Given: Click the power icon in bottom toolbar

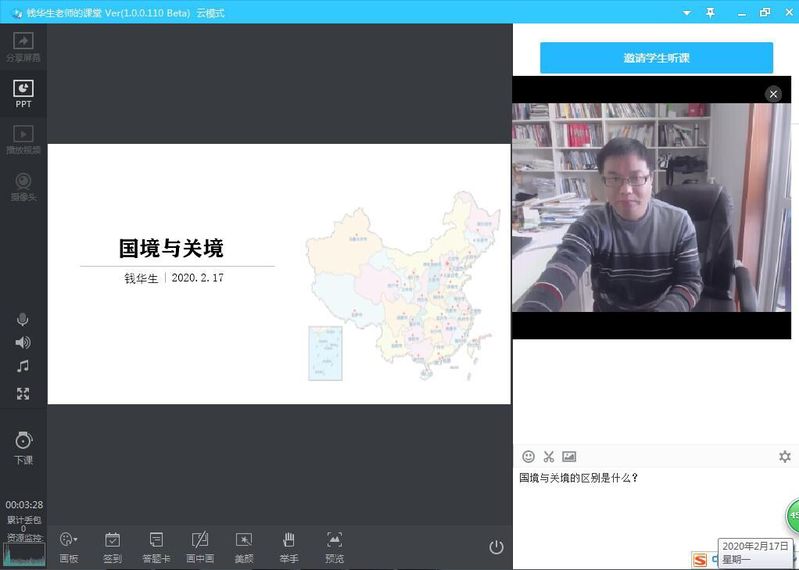Looking at the screenshot, I should [x=496, y=547].
